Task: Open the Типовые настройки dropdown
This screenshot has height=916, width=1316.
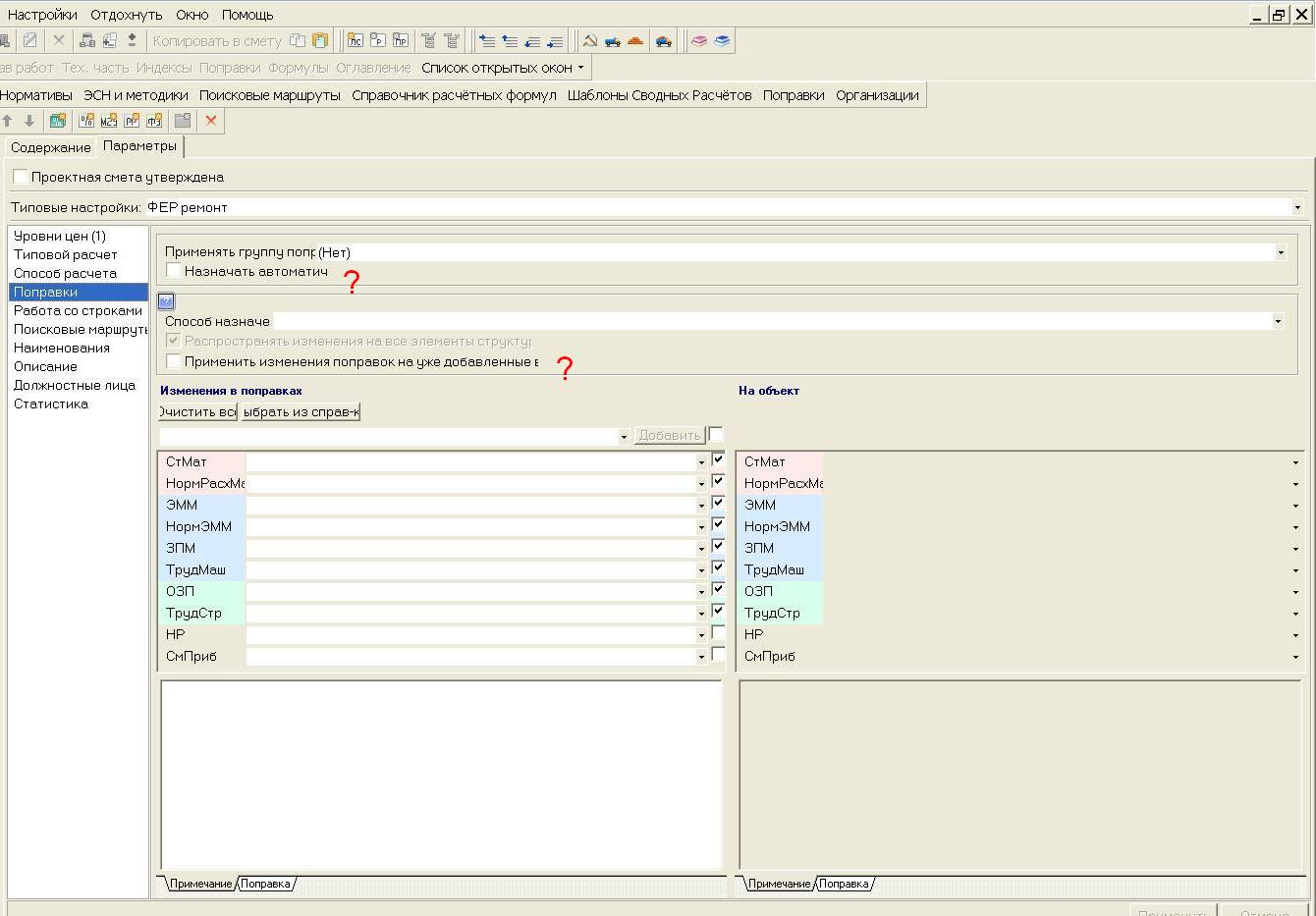Action: [1297, 207]
